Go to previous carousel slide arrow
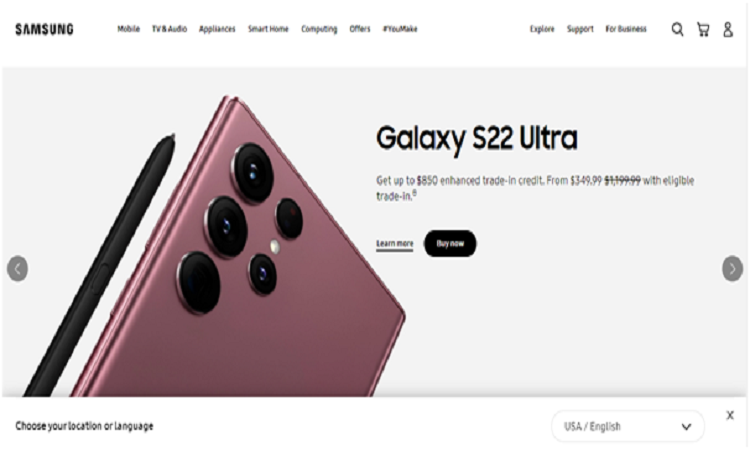 click(x=17, y=269)
